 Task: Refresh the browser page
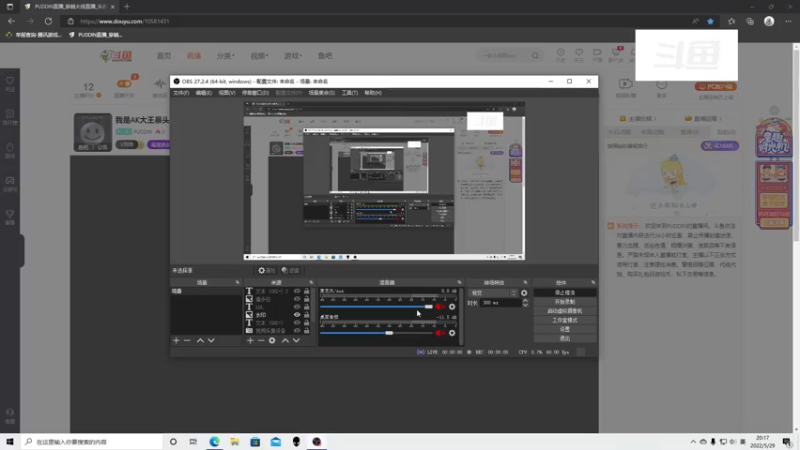pyautogui.click(x=48, y=21)
